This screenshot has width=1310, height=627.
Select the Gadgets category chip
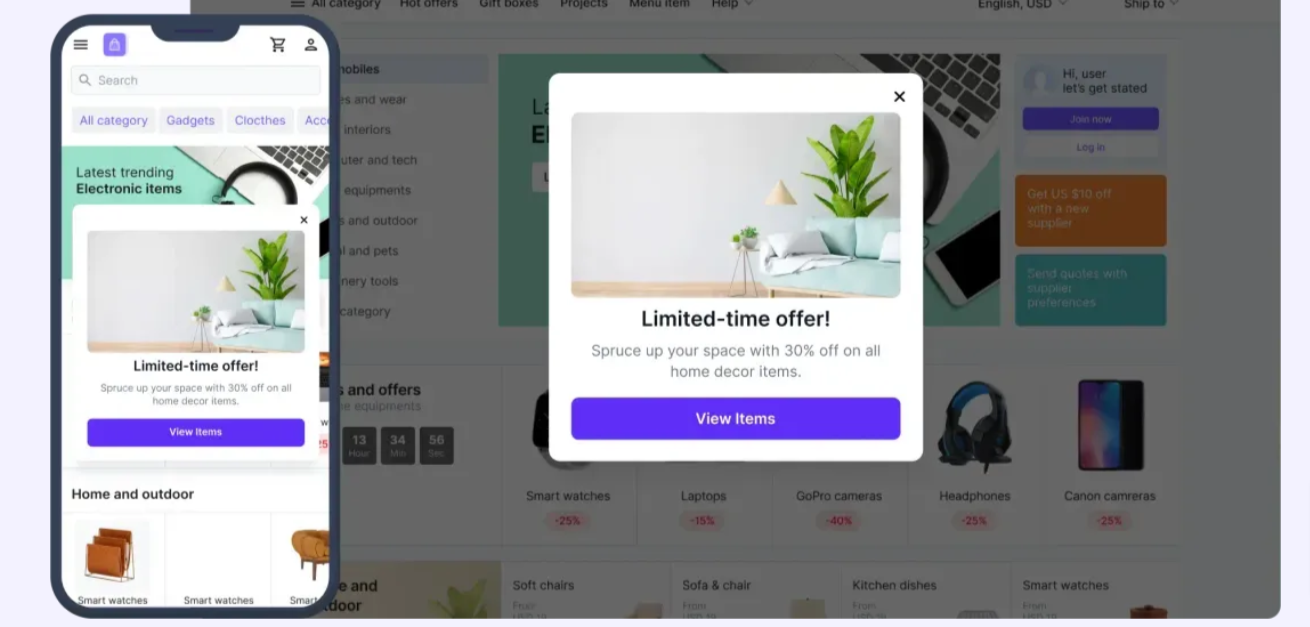(x=190, y=120)
